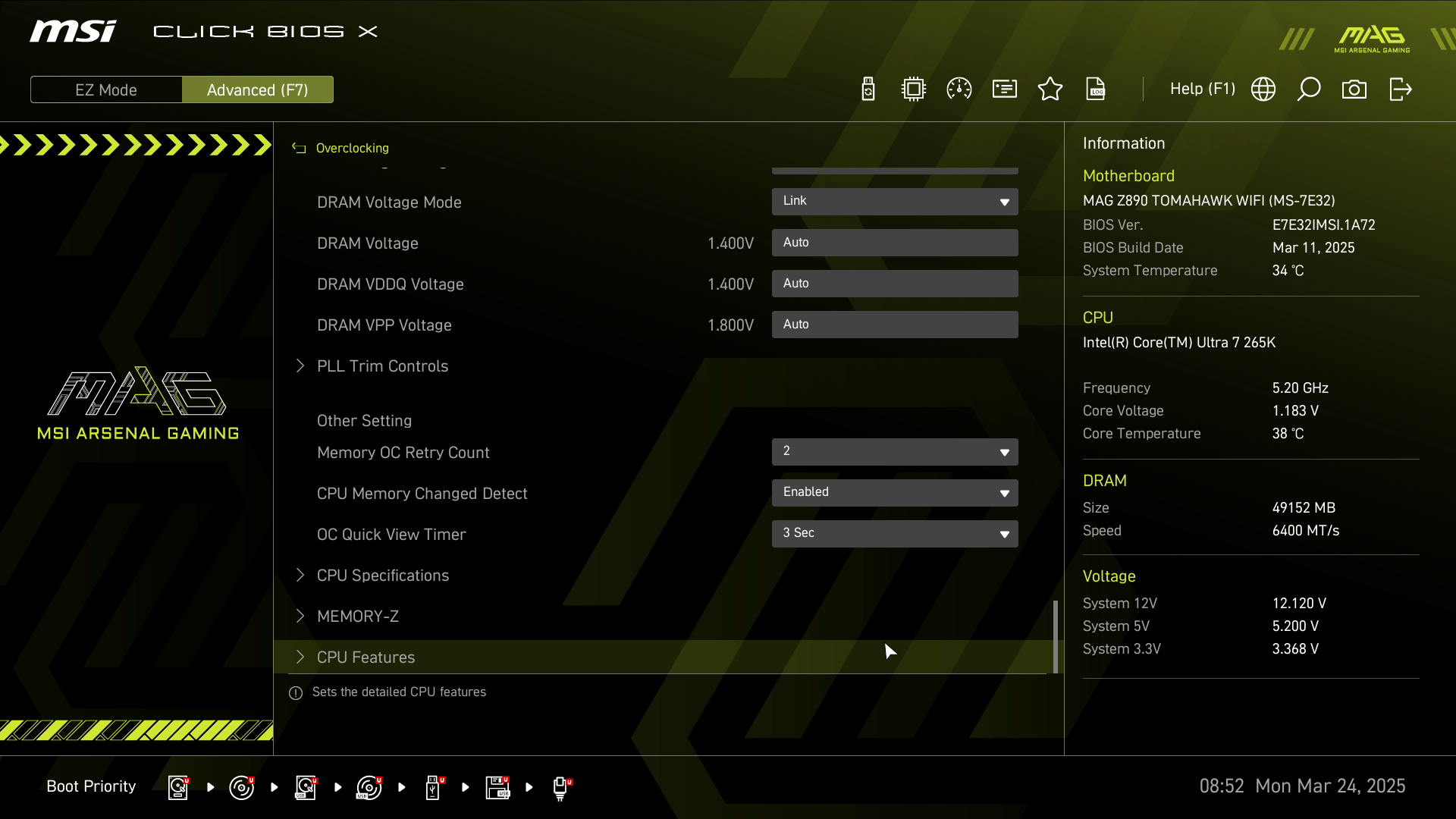
Task: Take a screenshot with the camera icon
Action: 1354,89
